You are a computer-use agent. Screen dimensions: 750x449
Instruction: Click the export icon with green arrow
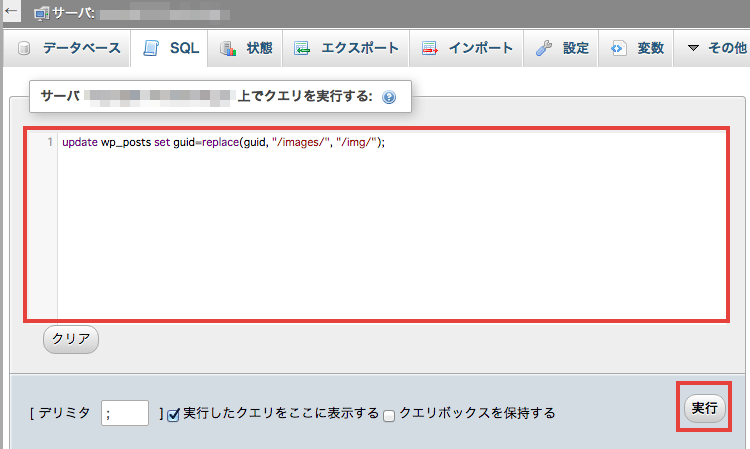[x=301, y=48]
